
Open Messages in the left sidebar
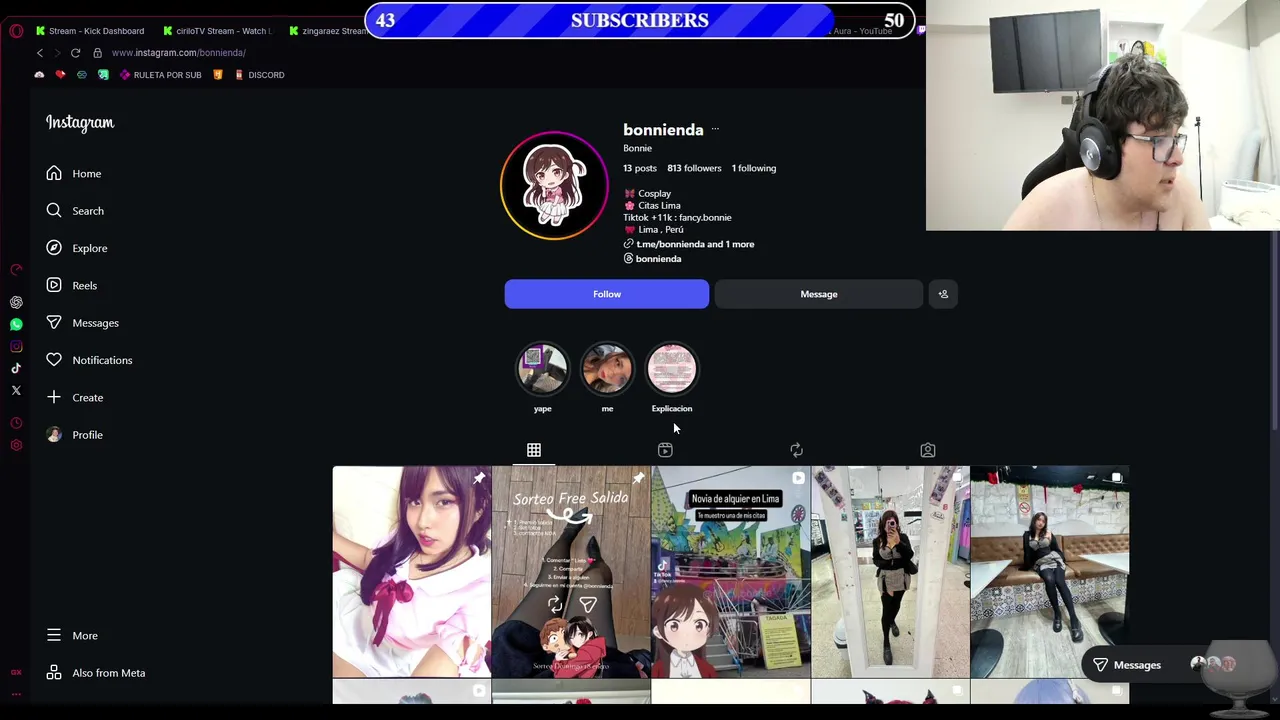click(x=82, y=323)
